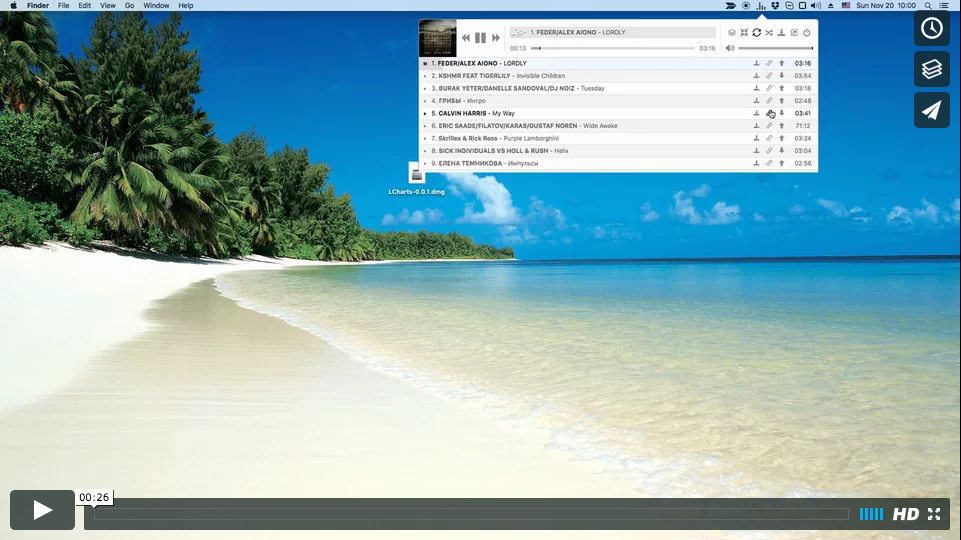The height and width of the screenshot is (540, 961).
Task: Mute the player using the speaker icon
Action: tap(730, 48)
